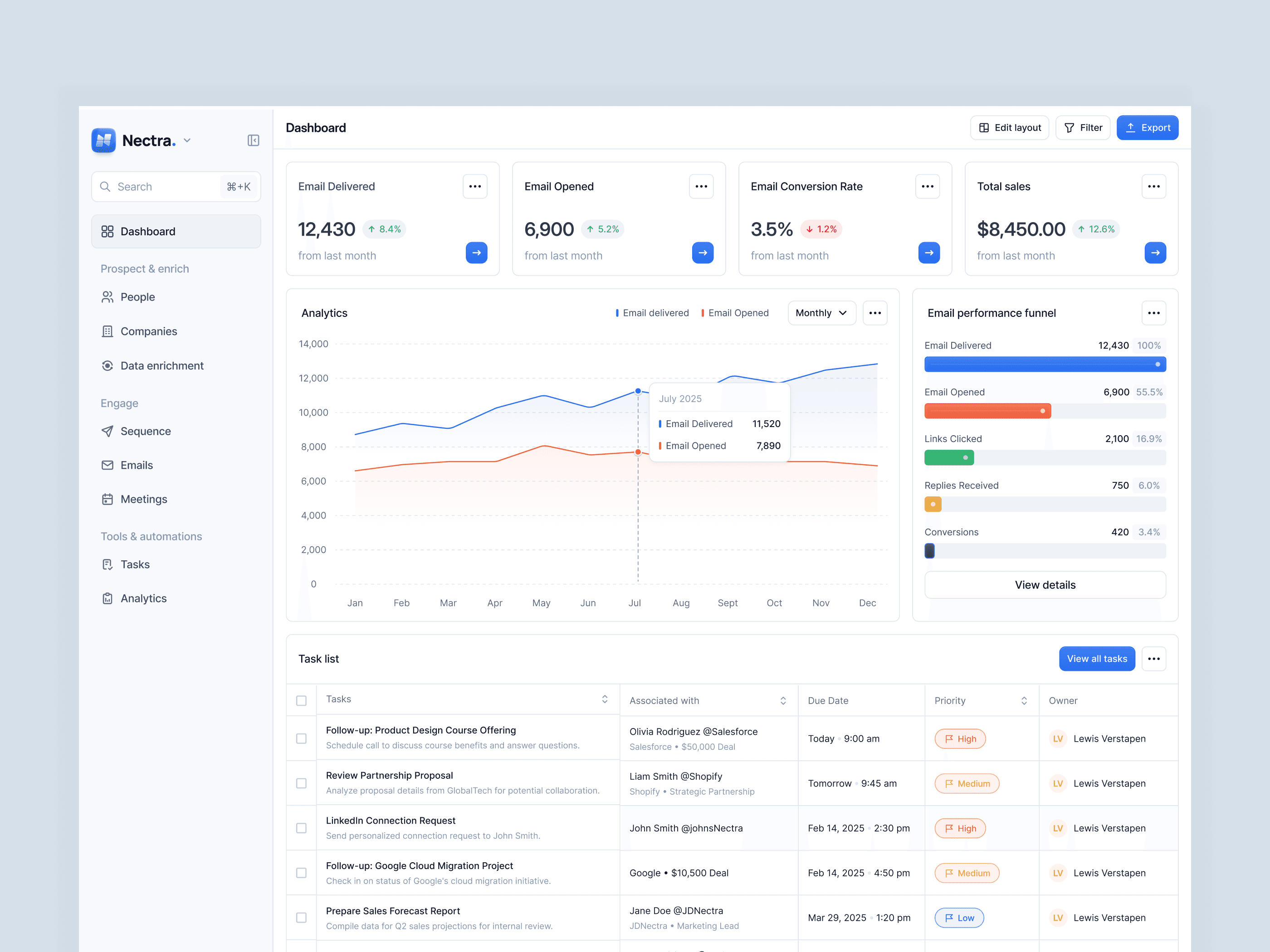Open Task list three-dot menu
Viewport: 1270px width, 952px height.
tap(1153, 659)
